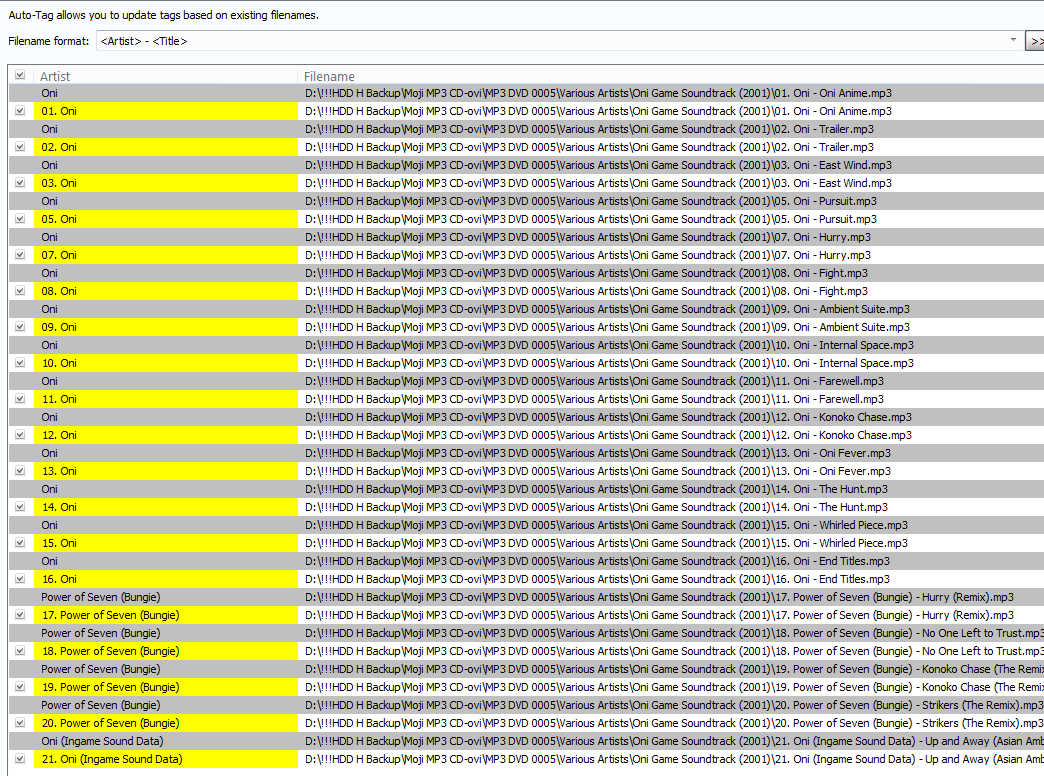
Task: Uncheck the checkbox for 03. Oni
Action: click(x=20, y=183)
